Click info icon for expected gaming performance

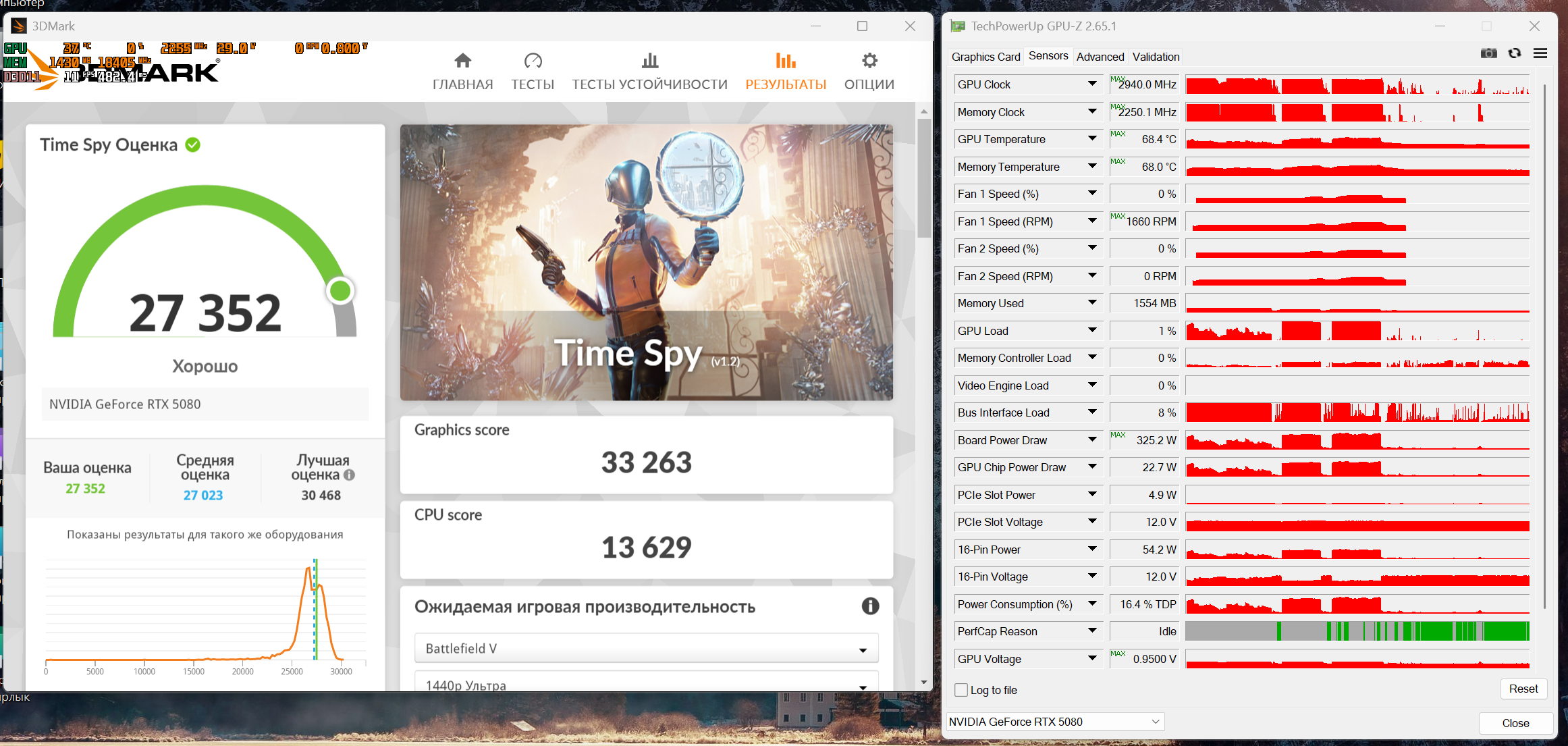[x=870, y=606]
